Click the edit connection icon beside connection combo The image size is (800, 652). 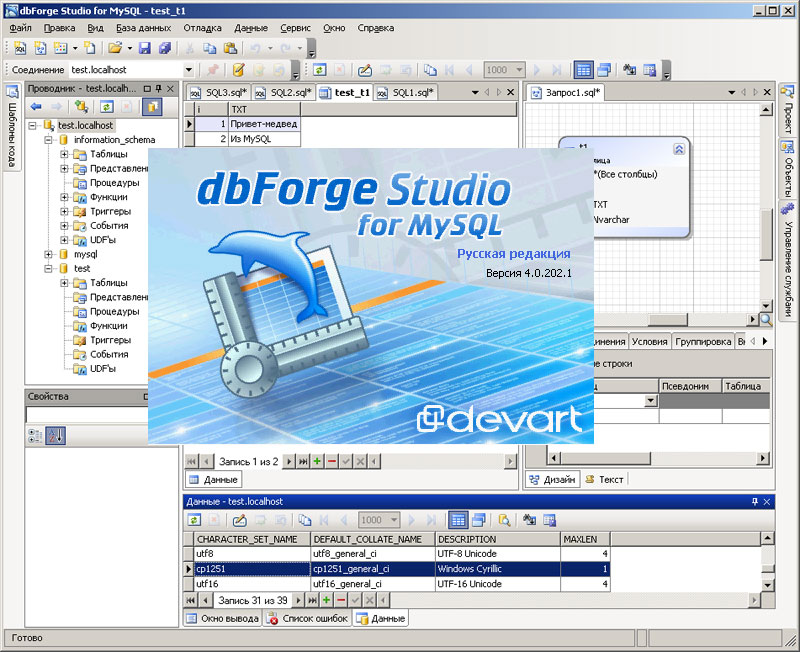click(x=238, y=70)
